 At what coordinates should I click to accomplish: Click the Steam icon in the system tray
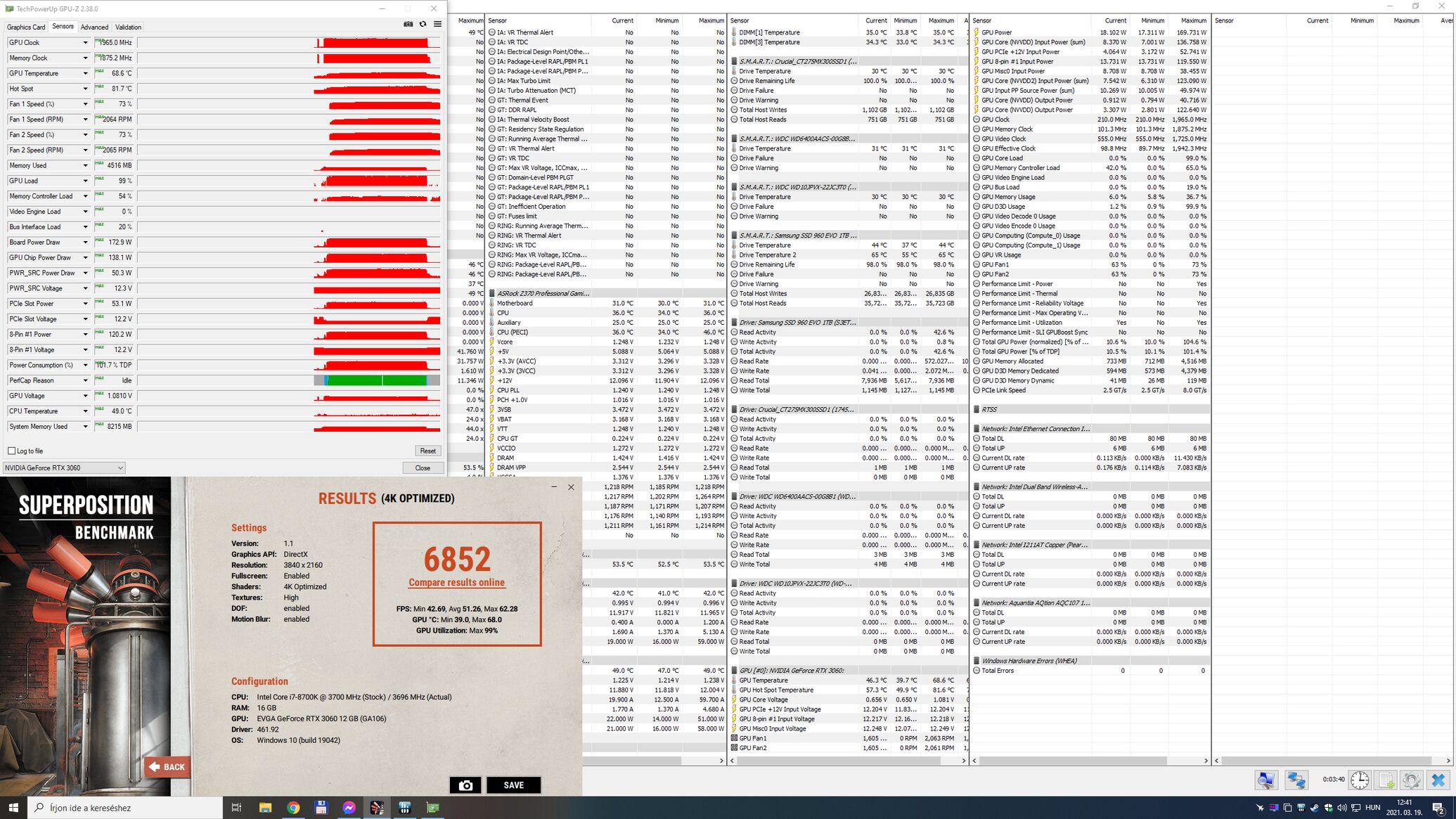(x=1315, y=808)
